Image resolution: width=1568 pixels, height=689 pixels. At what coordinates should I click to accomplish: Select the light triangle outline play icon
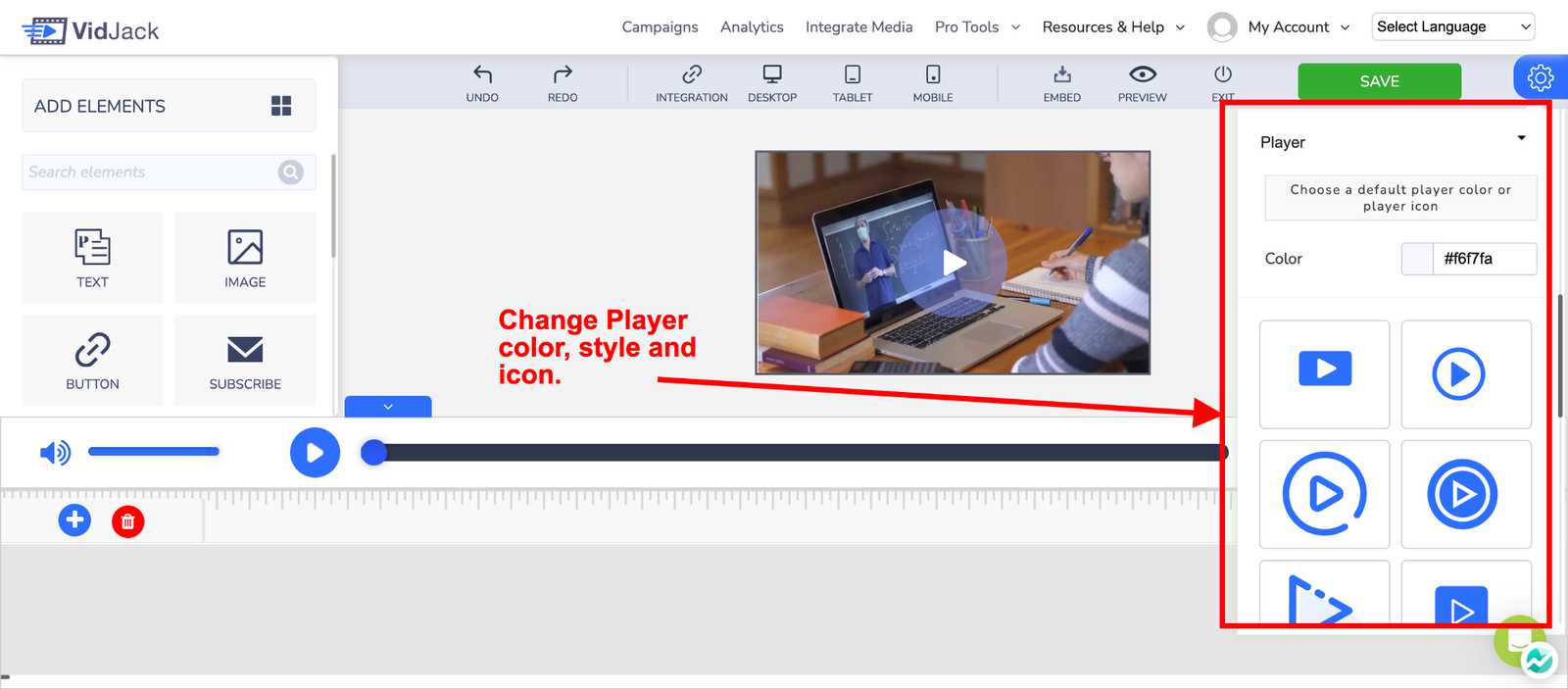[x=1325, y=593]
